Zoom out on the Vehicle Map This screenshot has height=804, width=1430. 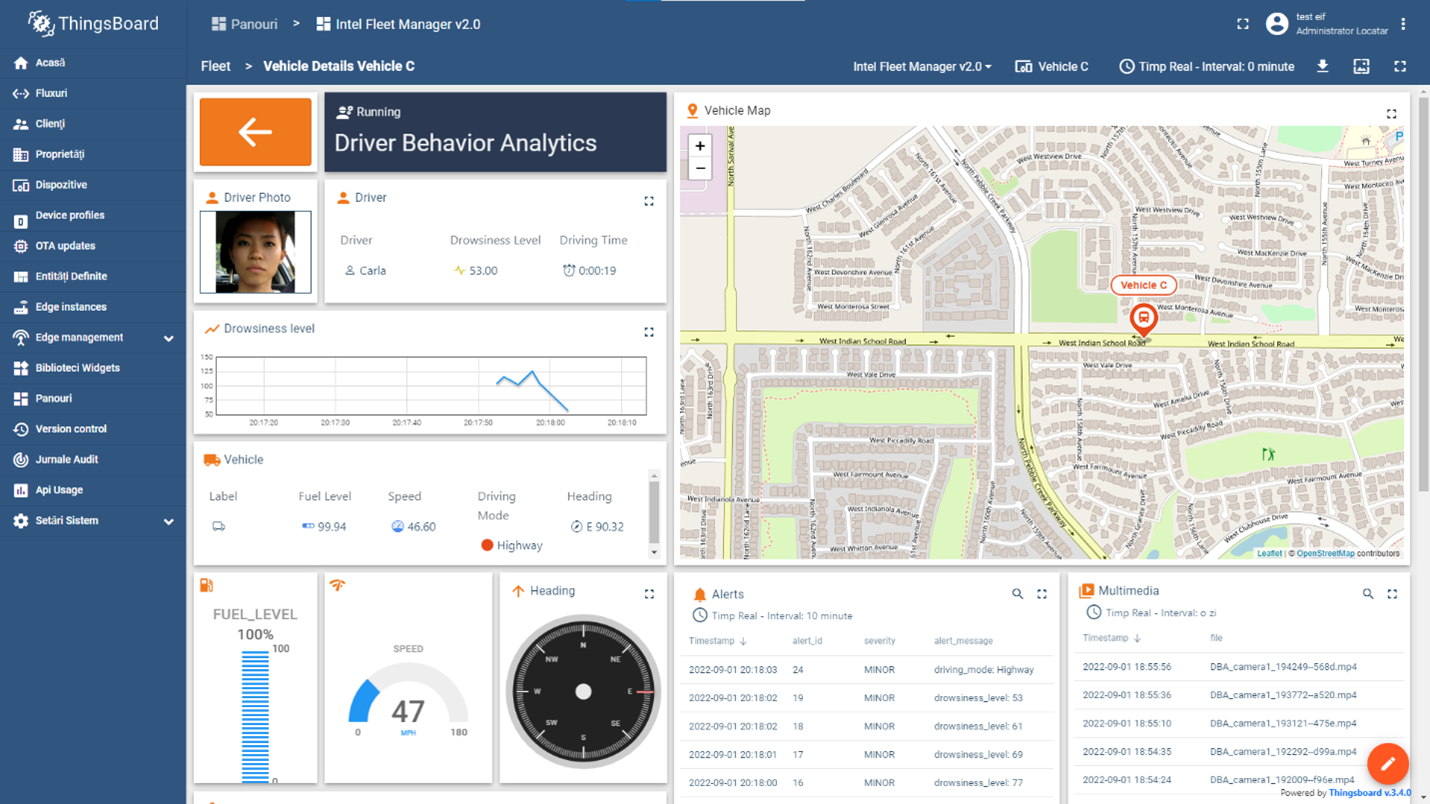(x=700, y=169)
